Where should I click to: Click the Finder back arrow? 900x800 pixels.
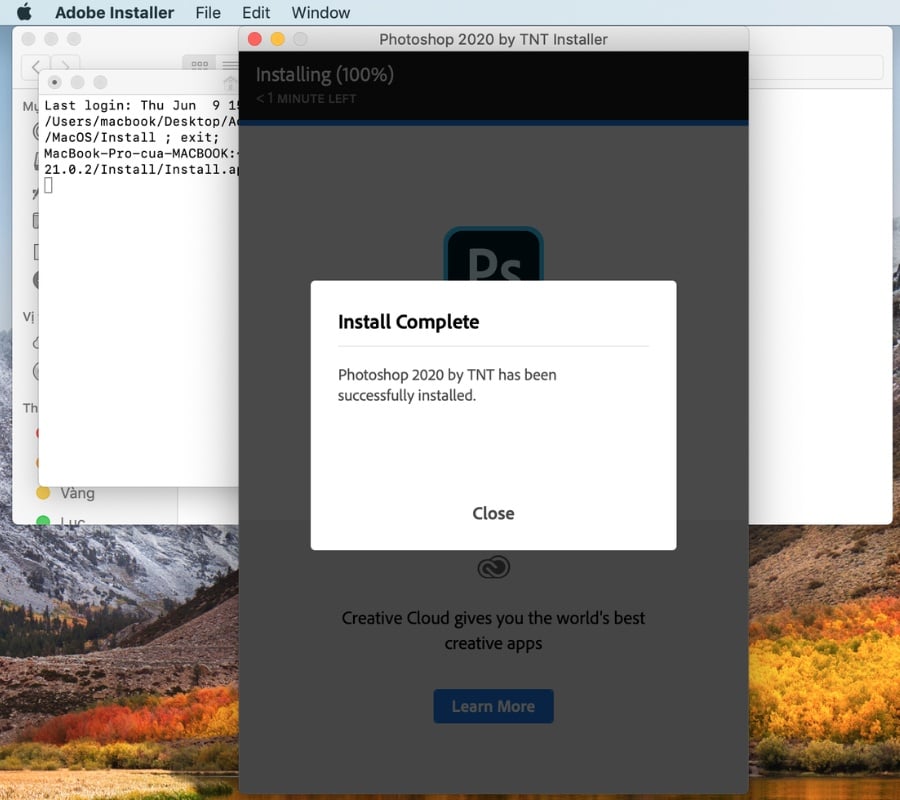click(36, 67)
